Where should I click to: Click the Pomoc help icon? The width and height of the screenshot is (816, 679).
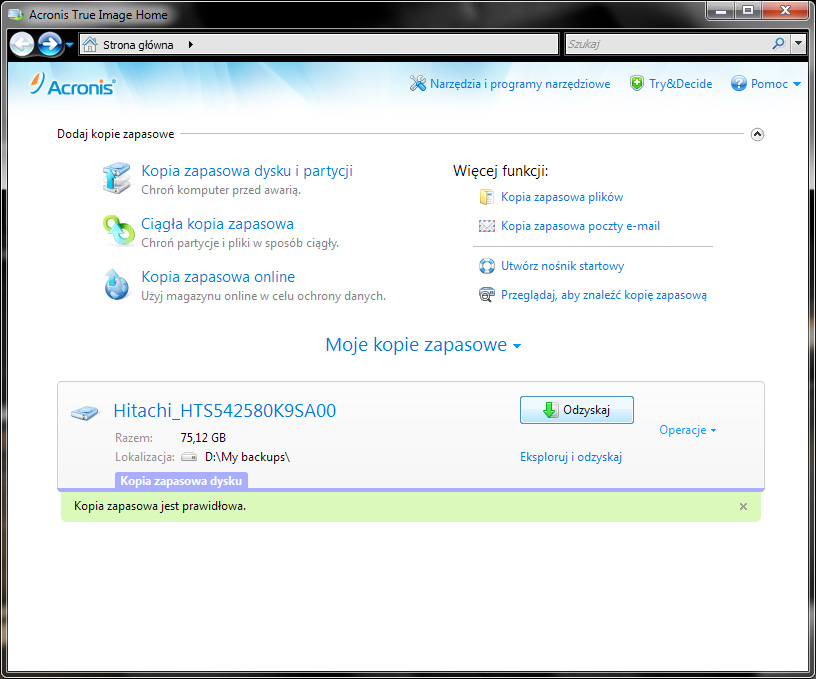(x=738, y=83)
